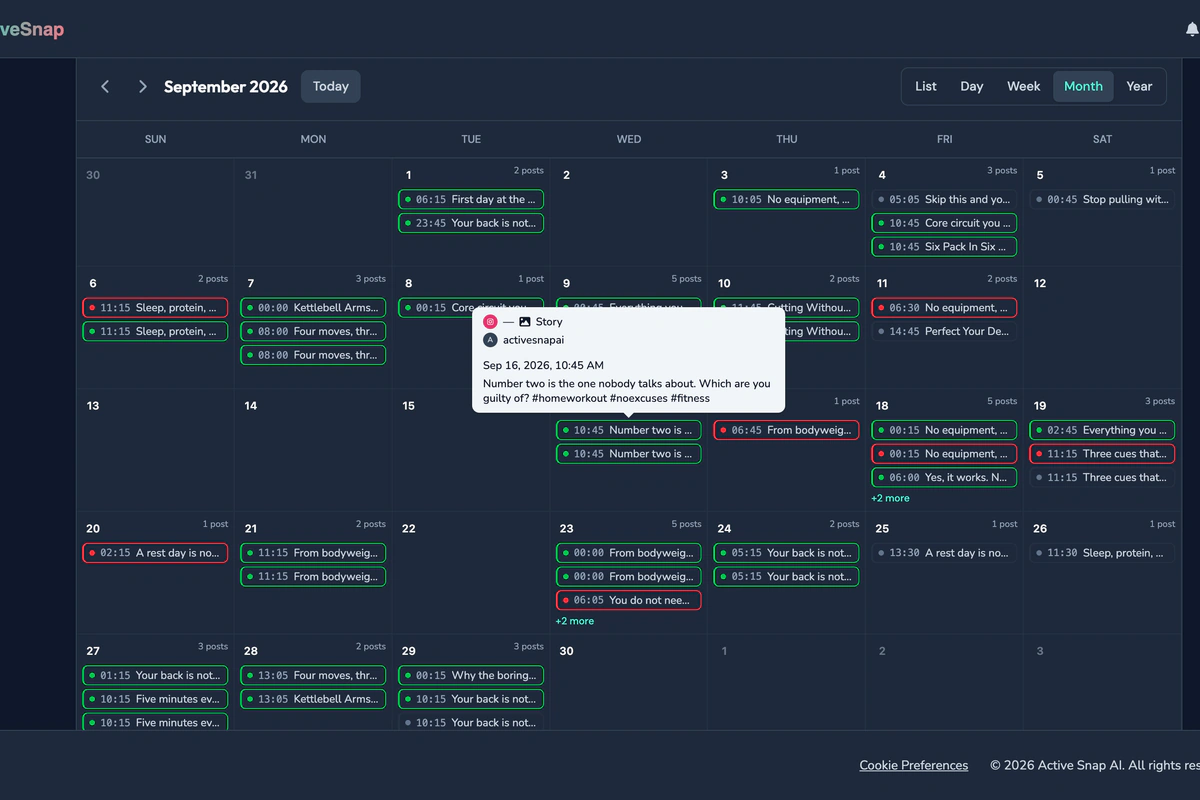Open 05:05 Skip this and you post

point(944,200)
